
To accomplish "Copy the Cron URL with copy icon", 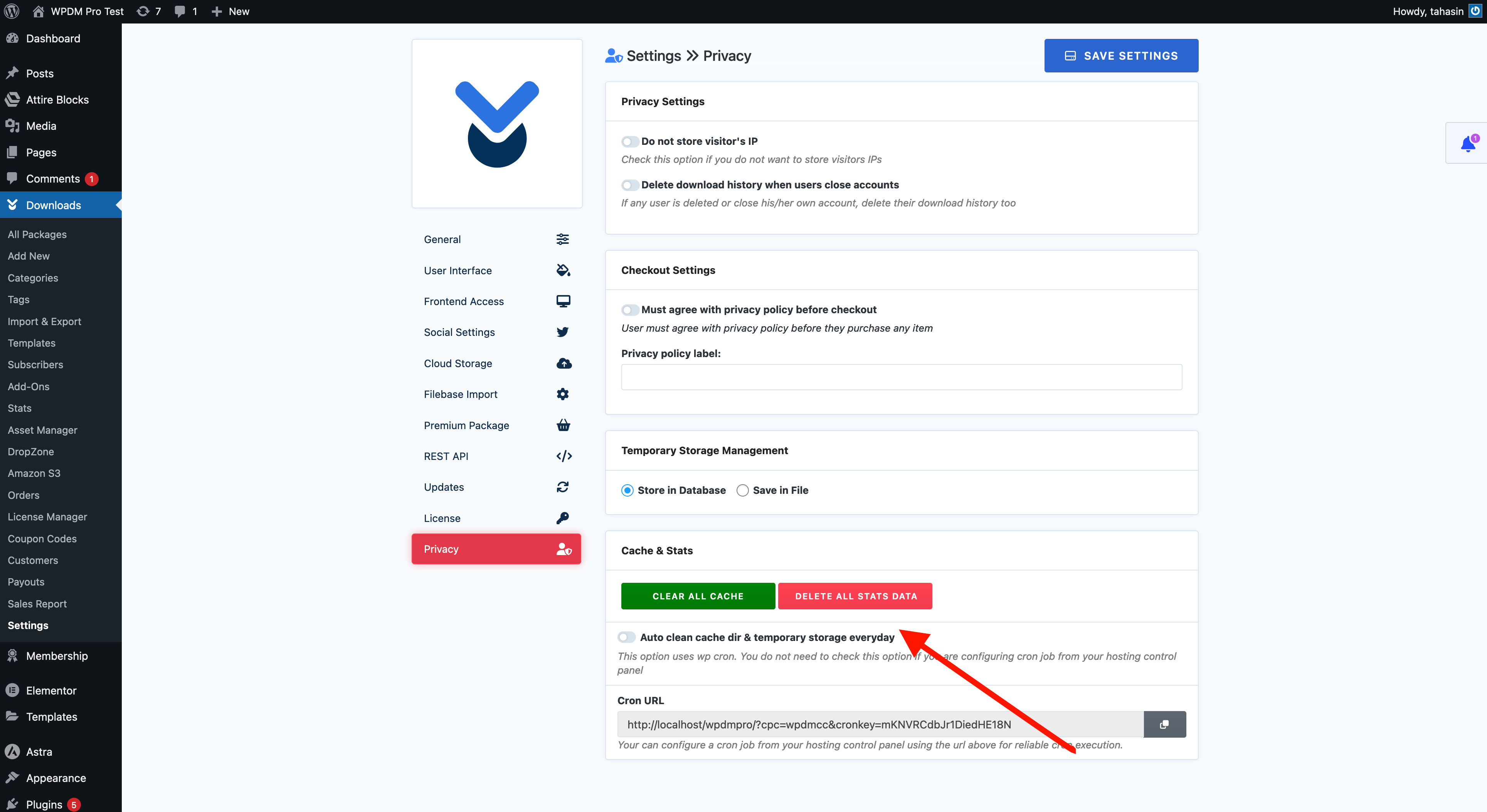I will [x=1164, y=724].
